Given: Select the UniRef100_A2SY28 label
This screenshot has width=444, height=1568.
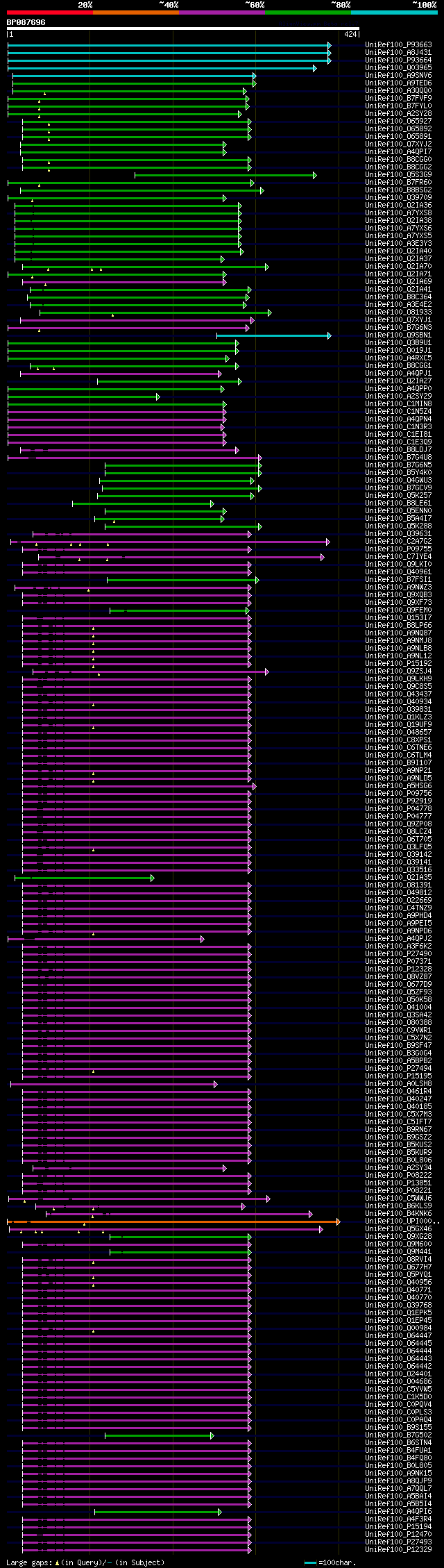Looking at the screenshot, I should tap(398, 114).
